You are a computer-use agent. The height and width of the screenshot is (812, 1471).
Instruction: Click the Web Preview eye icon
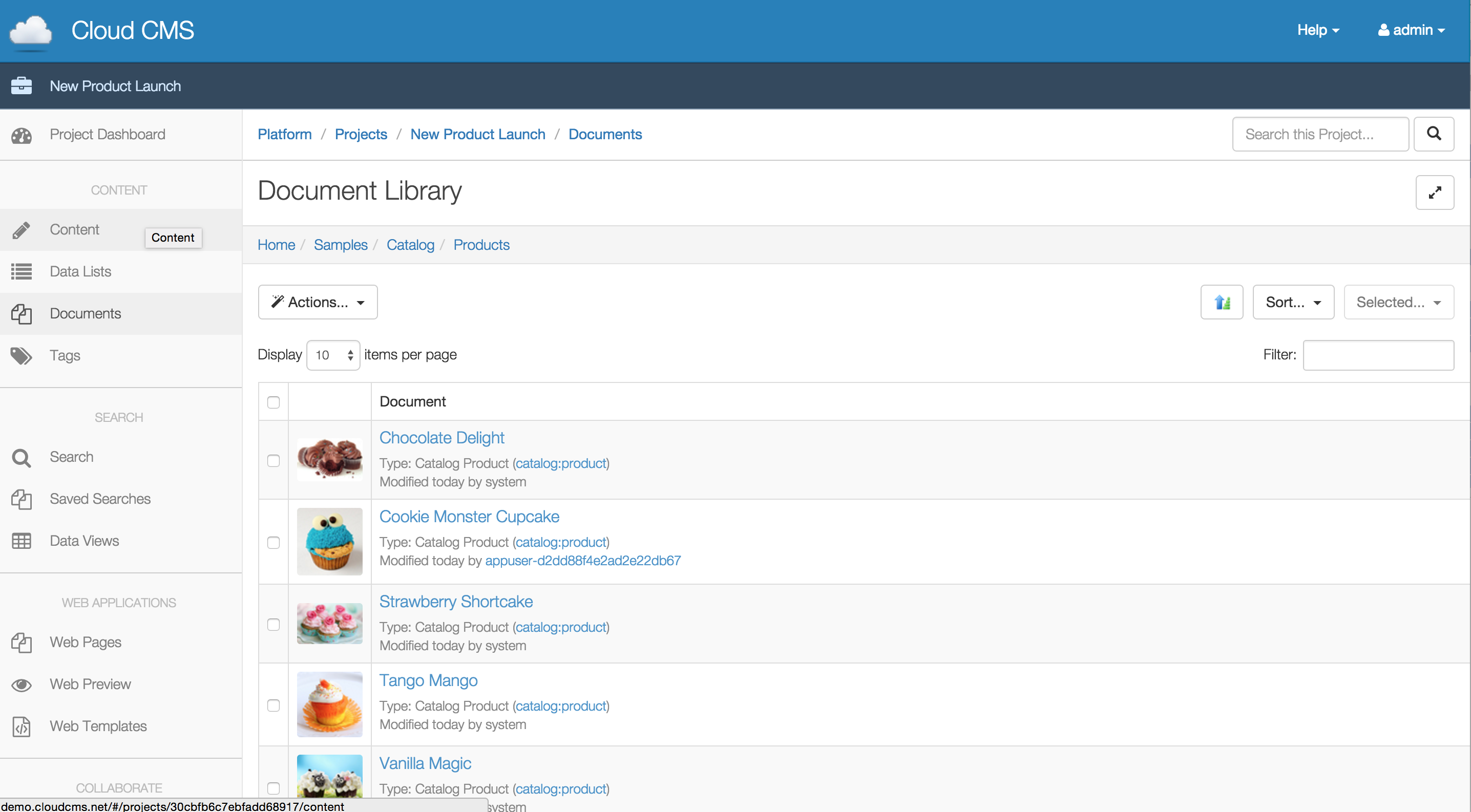coord(22,685)
